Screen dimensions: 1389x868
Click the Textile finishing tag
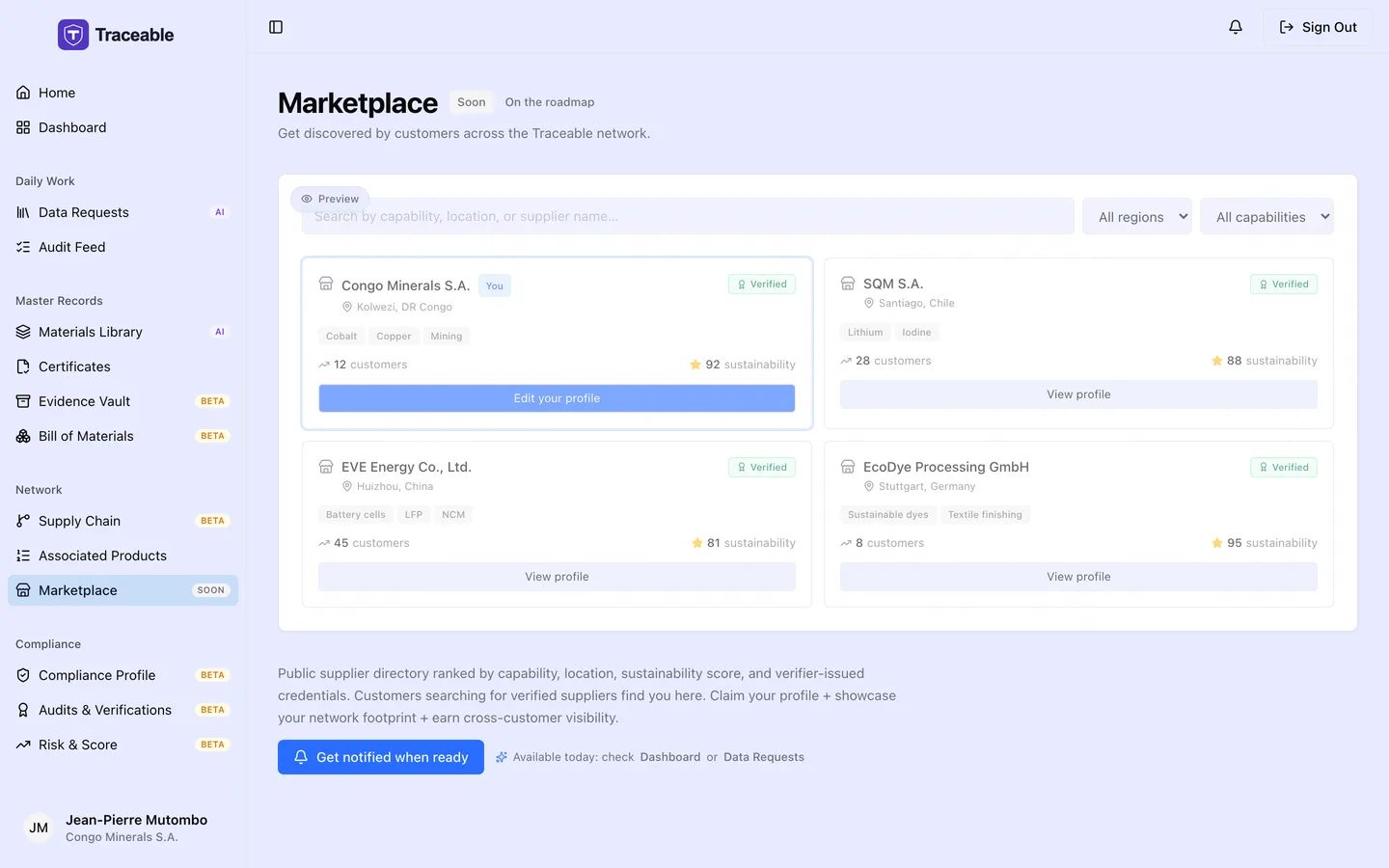point(985,515)
